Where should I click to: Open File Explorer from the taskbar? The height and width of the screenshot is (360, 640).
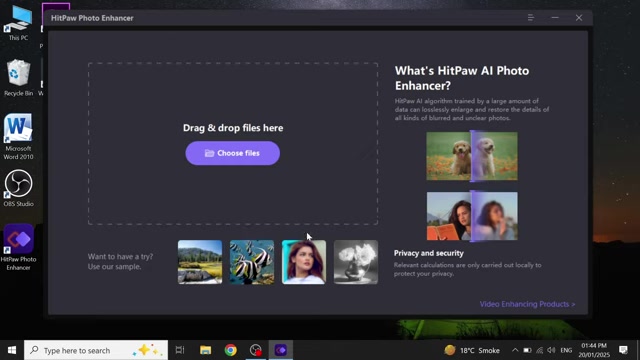pos(205,350)
